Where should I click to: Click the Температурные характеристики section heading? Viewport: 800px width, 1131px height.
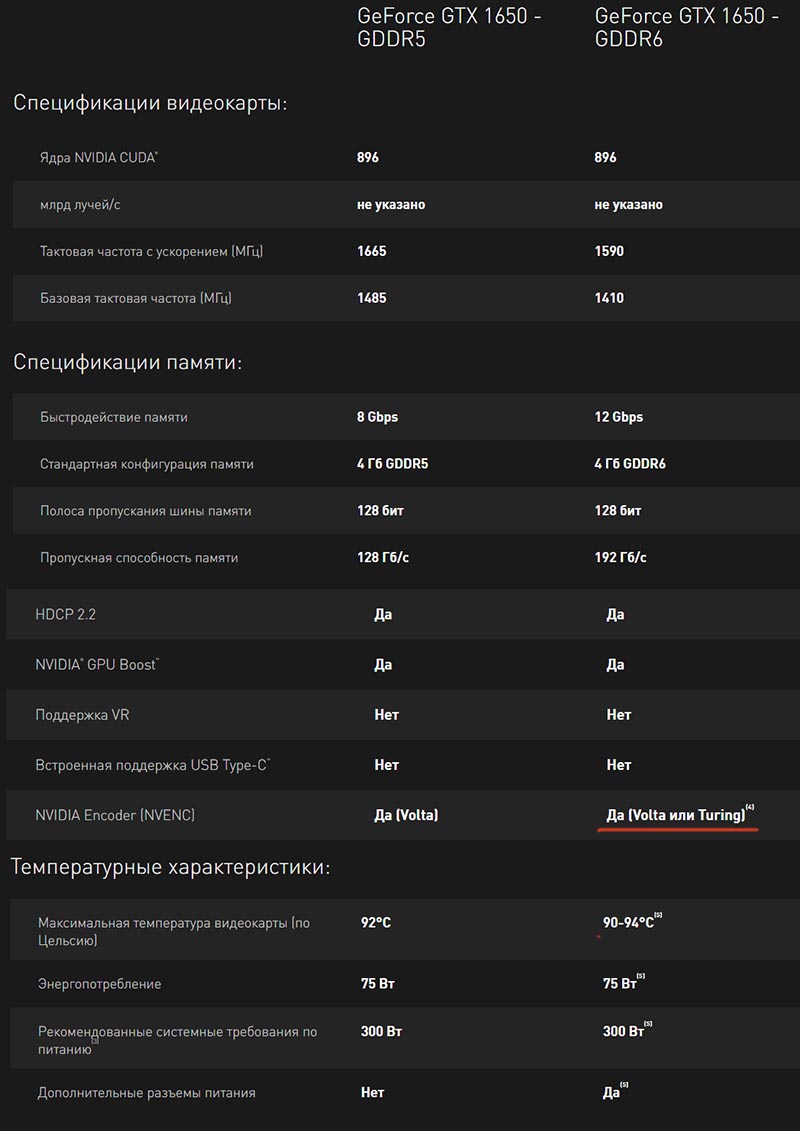click(x=171, y=867)
